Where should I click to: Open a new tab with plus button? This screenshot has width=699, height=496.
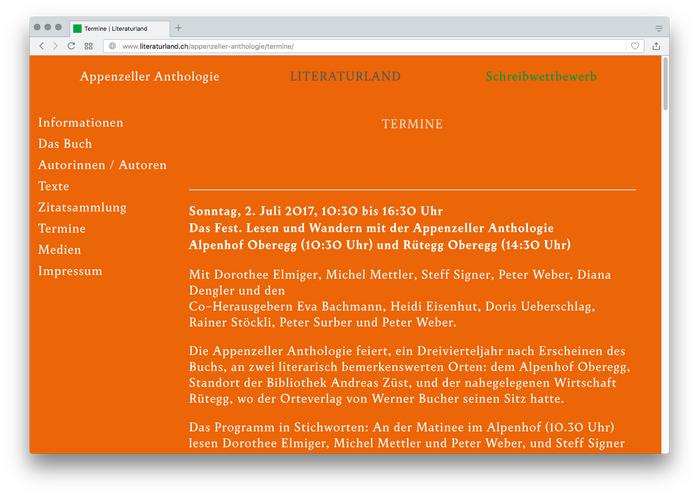(x=178, y=28)
